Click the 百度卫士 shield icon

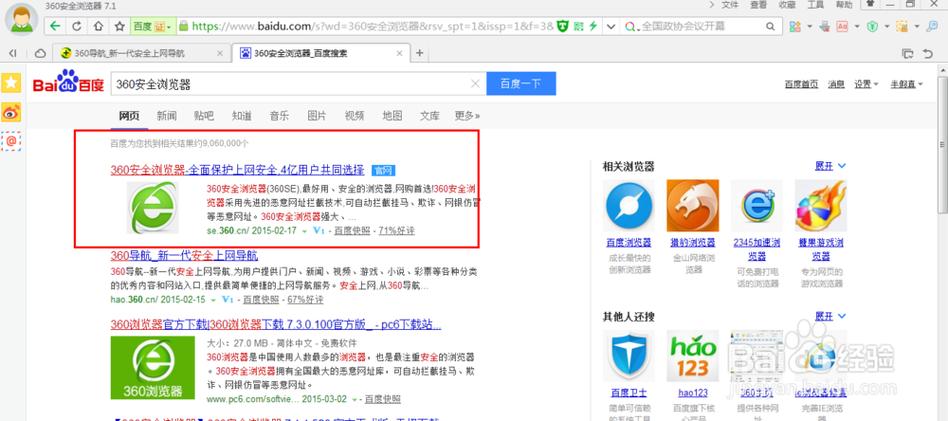(x=629, y=356)
